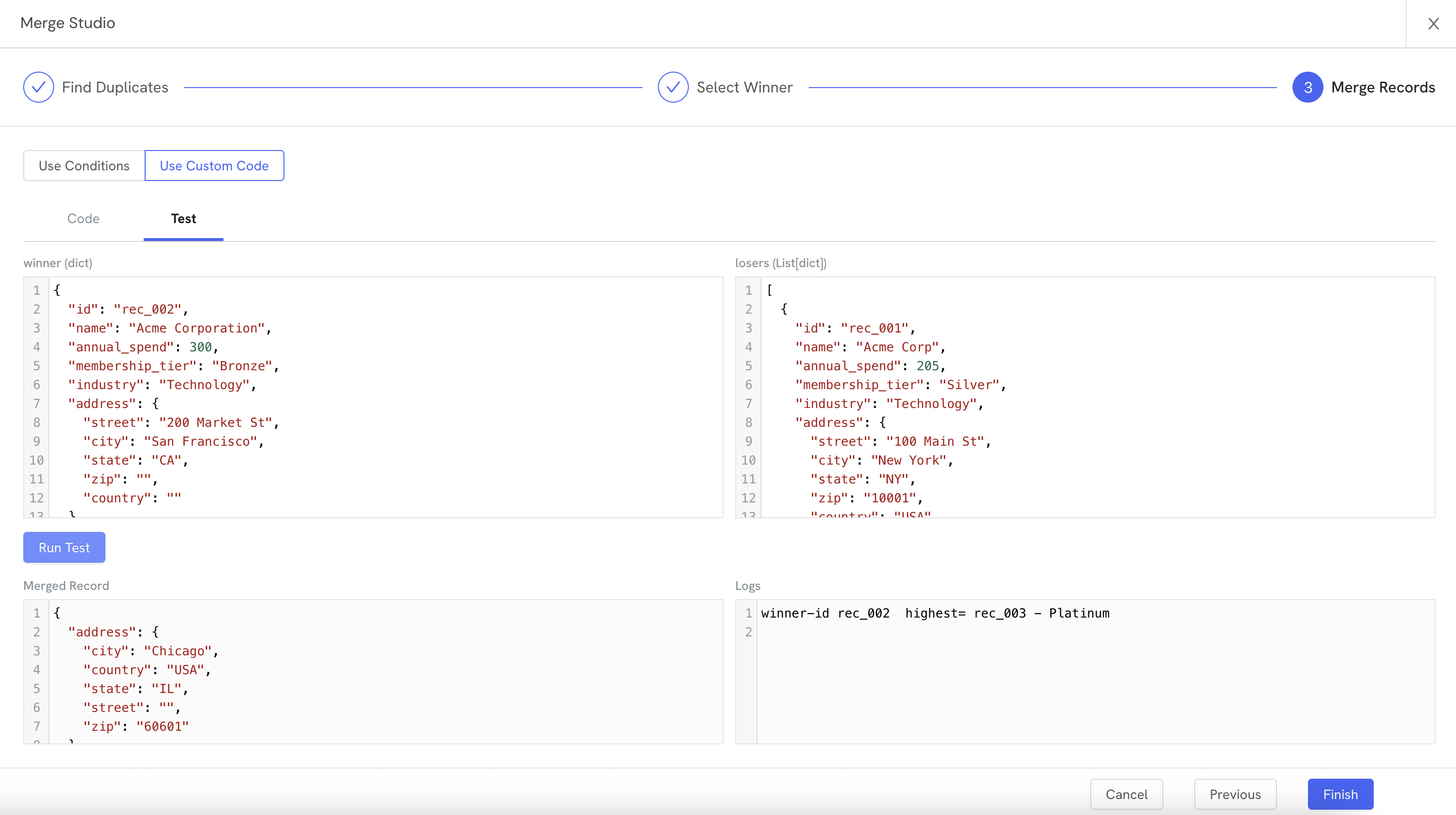Screen dimensions: 1456x815
Task: Click the log line with highest= rec_003 Platinum
Action: pyautogui.click(x=935, y=613)
